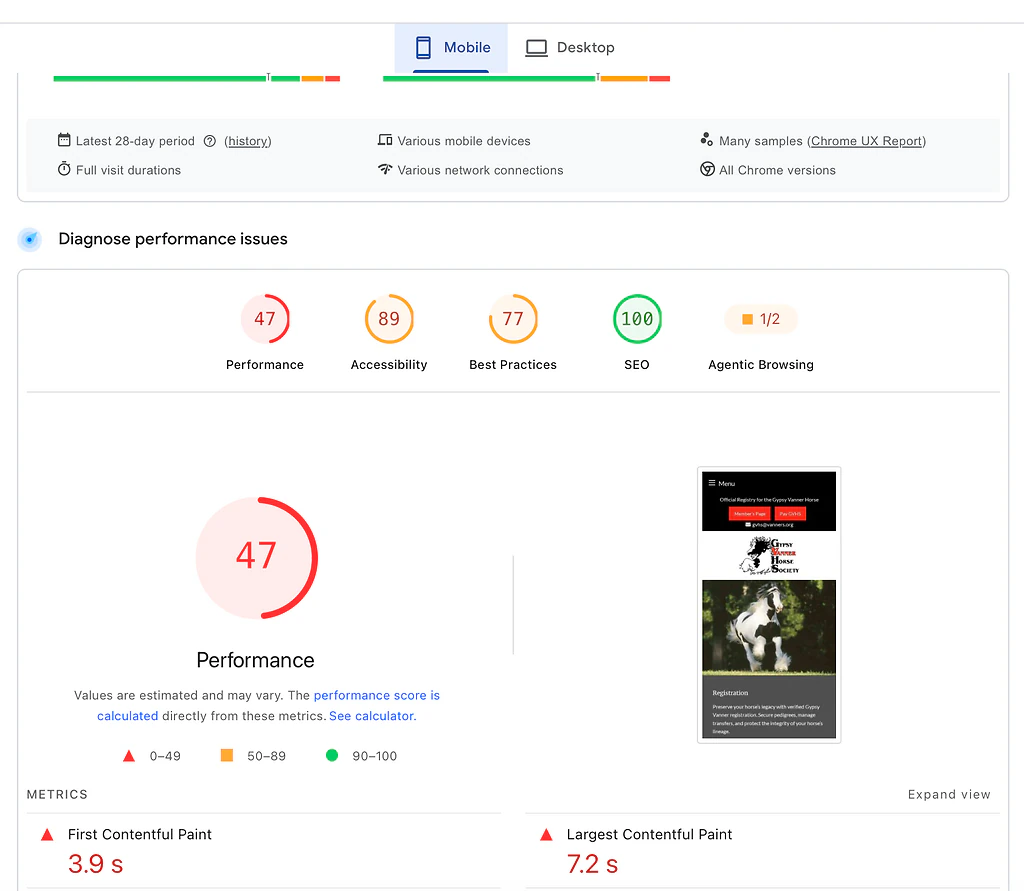Screen dimensions: 1024x891
Task: Switch to the Desktop tab
Action: click(570, 48)
